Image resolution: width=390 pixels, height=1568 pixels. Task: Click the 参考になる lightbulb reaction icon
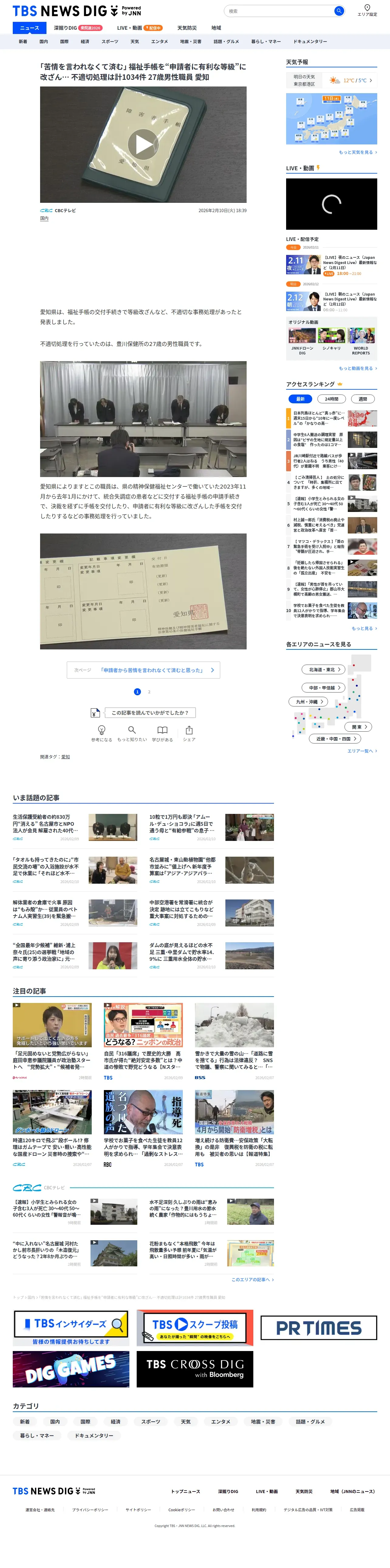point(102,730)
